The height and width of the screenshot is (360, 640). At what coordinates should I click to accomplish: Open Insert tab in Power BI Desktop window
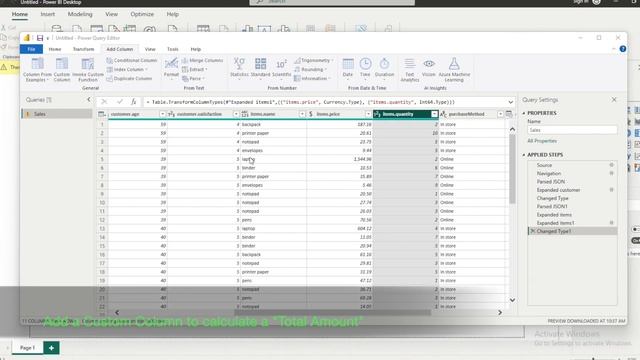pyautogui.click(x=47, y=14)
